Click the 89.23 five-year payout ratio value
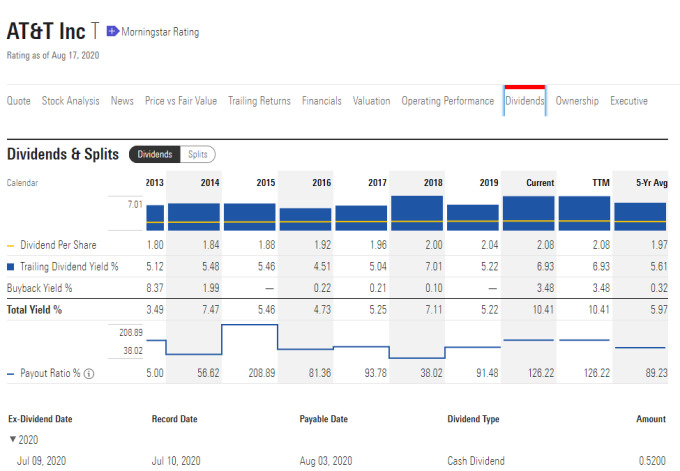Image resolution: width=680 pixels, height=471 pixels. click(x=657, y=373)
